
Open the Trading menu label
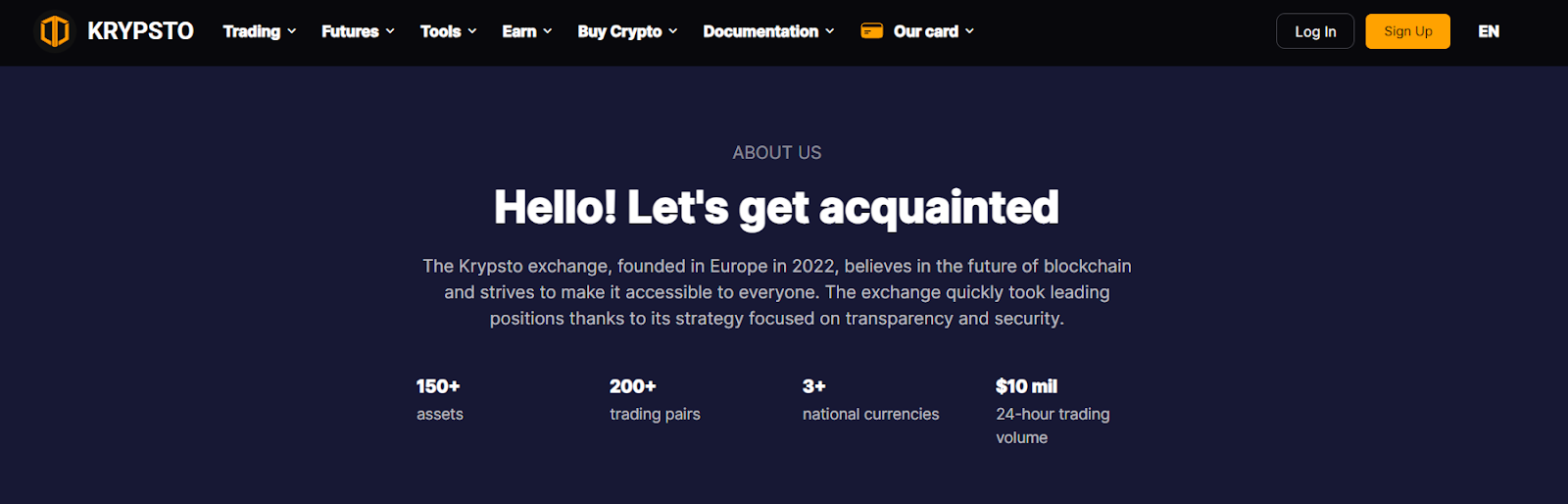tap(251, 31)
